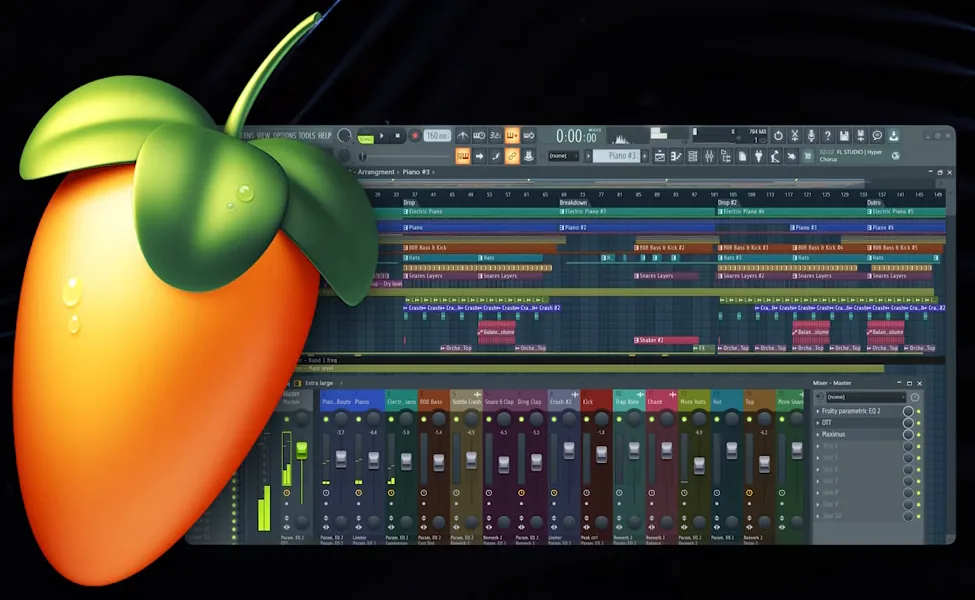
Task: Open the Playlist view icon
Action: click(x=660, y=157)
